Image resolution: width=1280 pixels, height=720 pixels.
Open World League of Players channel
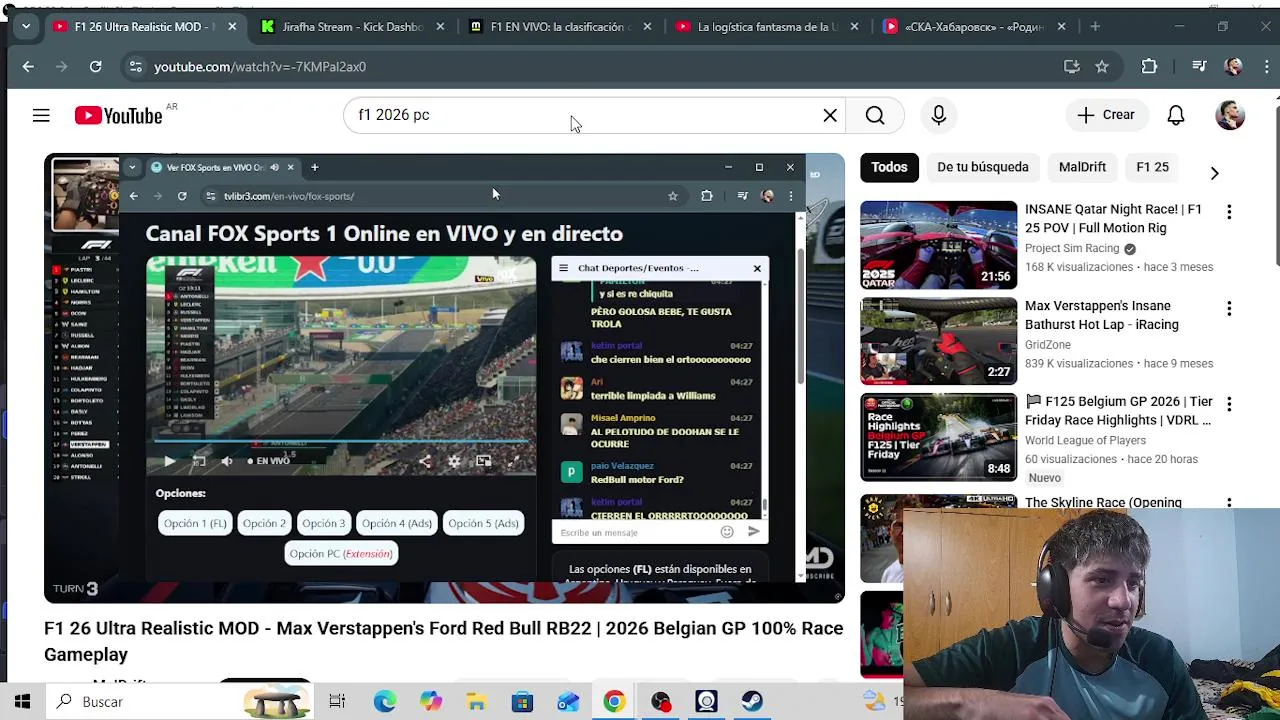pos(1085,440)
